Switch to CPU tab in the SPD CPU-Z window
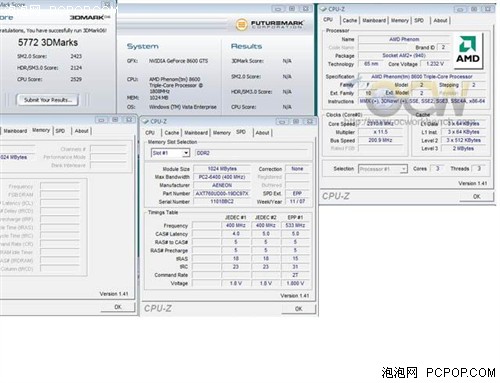 150,133
